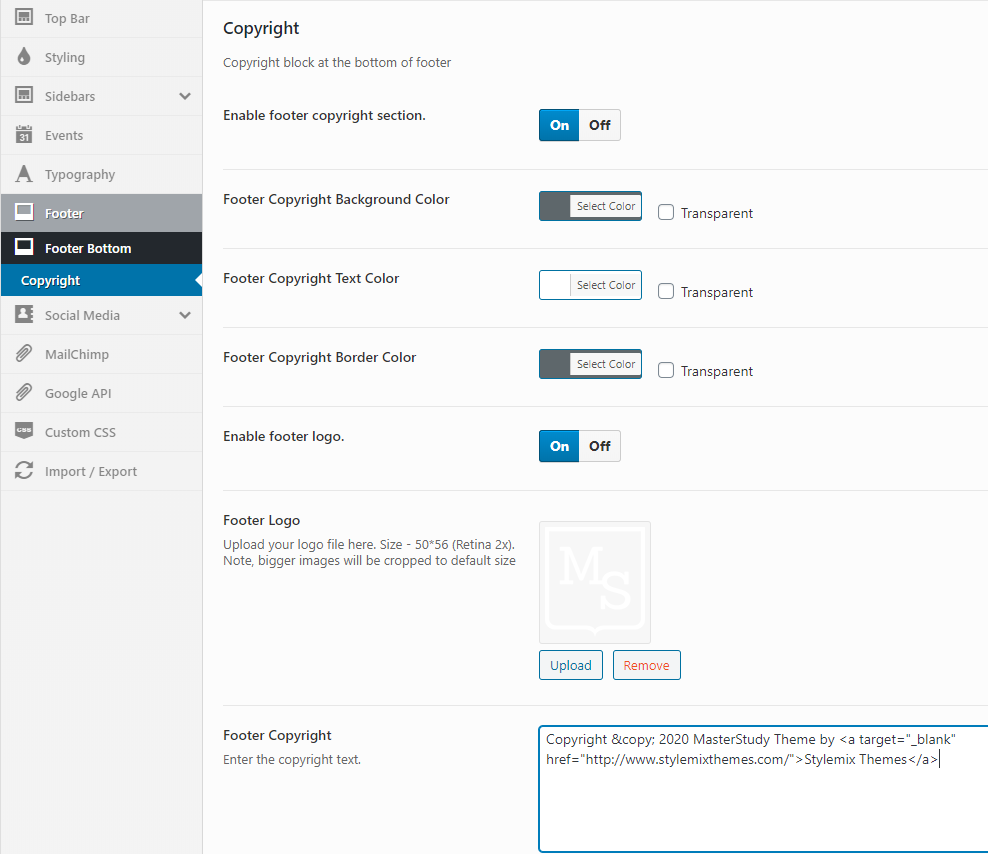Remove the footer logo image

[x=646, y=665]
